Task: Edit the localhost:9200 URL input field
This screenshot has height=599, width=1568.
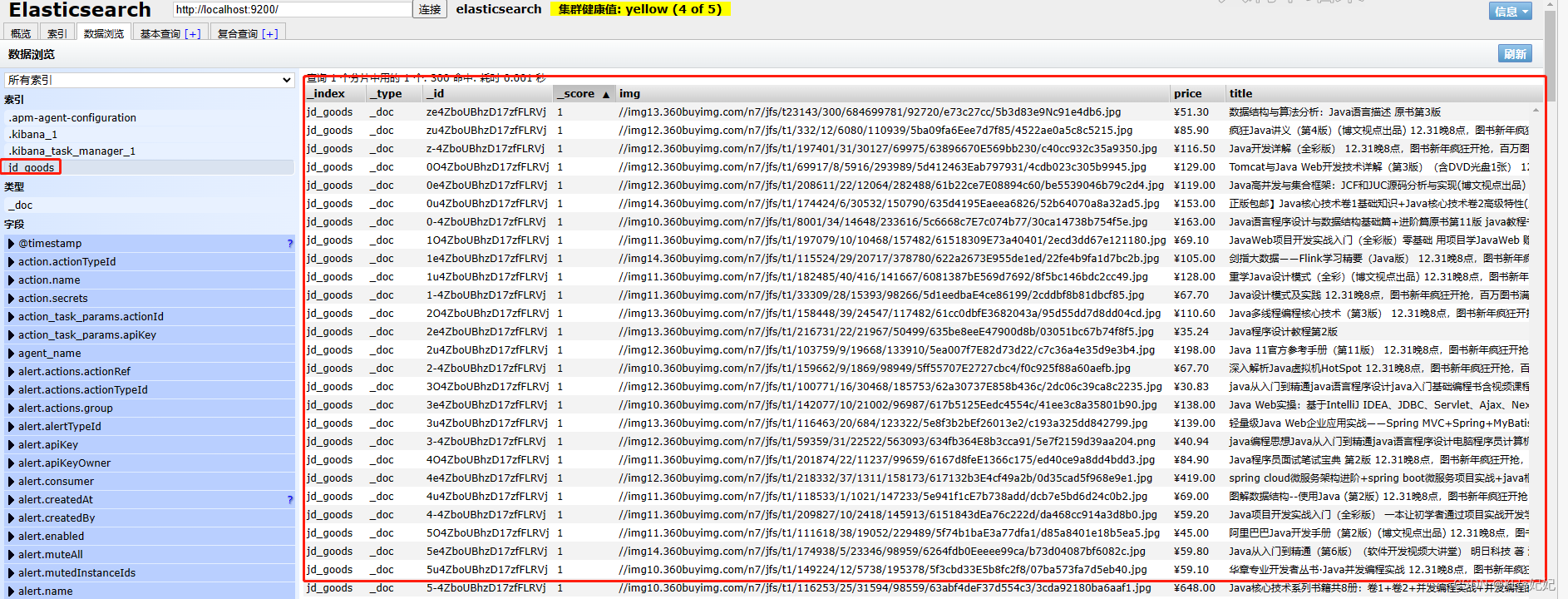Action: pos(292,9)
